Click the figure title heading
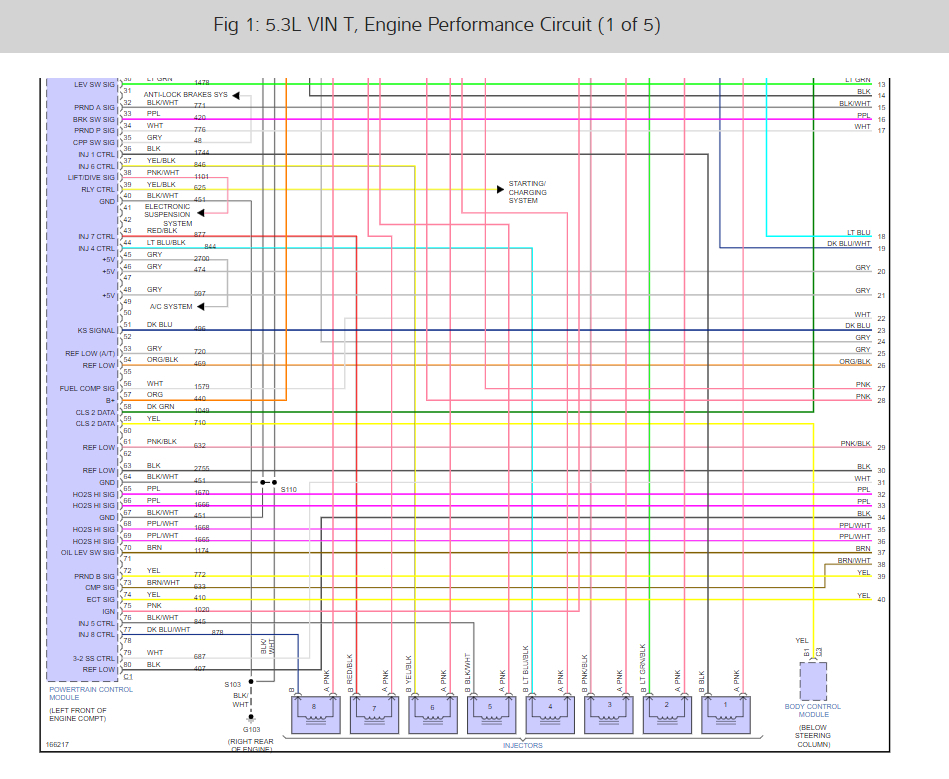Viewport: 949px width, 779px height. tap(437, 25)
